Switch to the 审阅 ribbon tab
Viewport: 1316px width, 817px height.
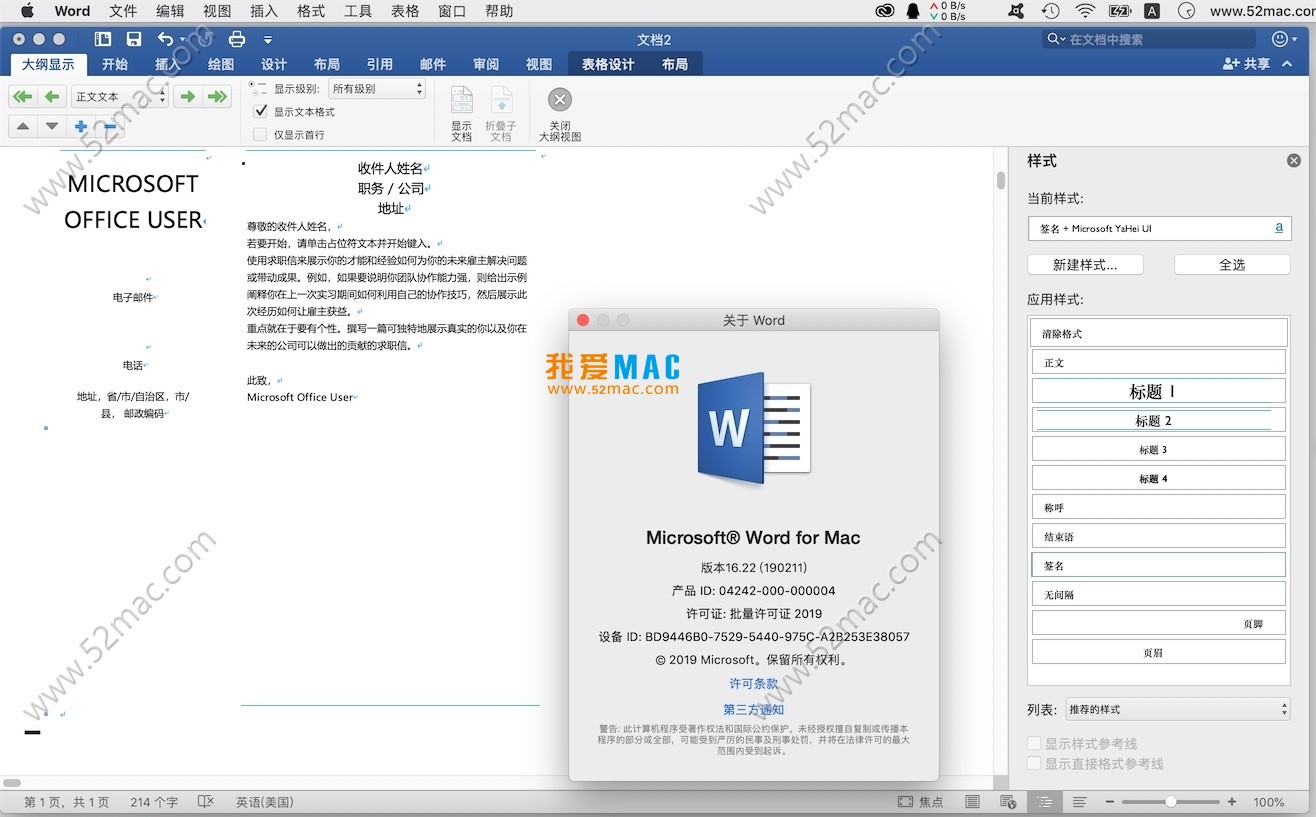(486, 64)
